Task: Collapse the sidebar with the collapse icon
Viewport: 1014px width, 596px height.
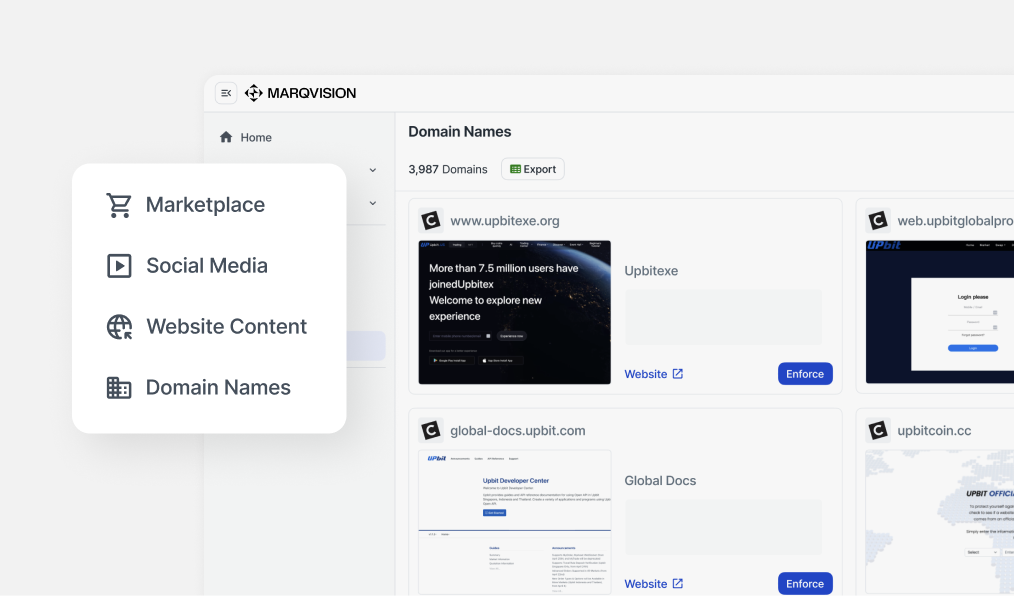Action: pos(226,92)
